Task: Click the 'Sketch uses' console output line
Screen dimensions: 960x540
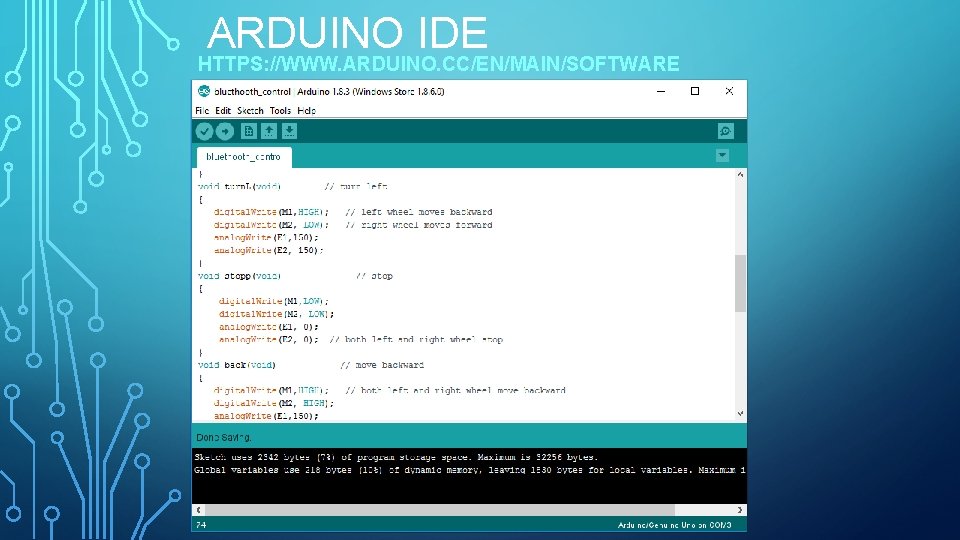Action: (x=396, y=457)
